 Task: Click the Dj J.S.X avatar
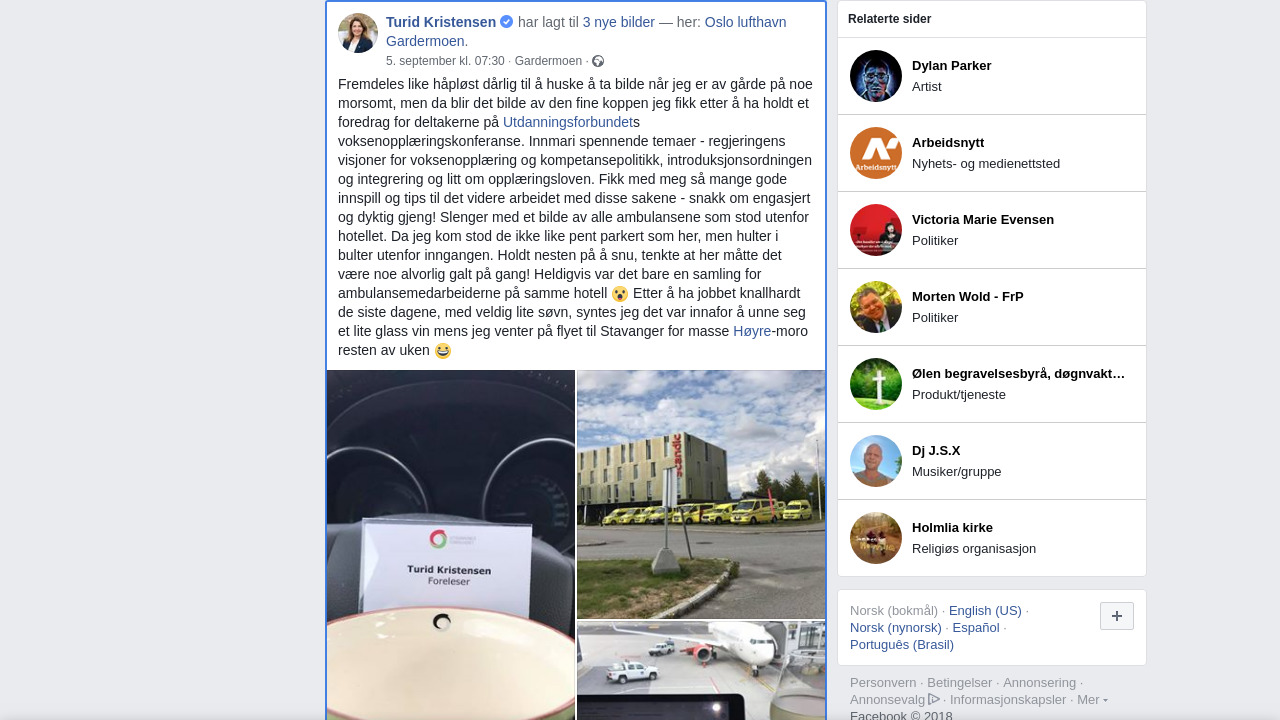pos(876,461)
